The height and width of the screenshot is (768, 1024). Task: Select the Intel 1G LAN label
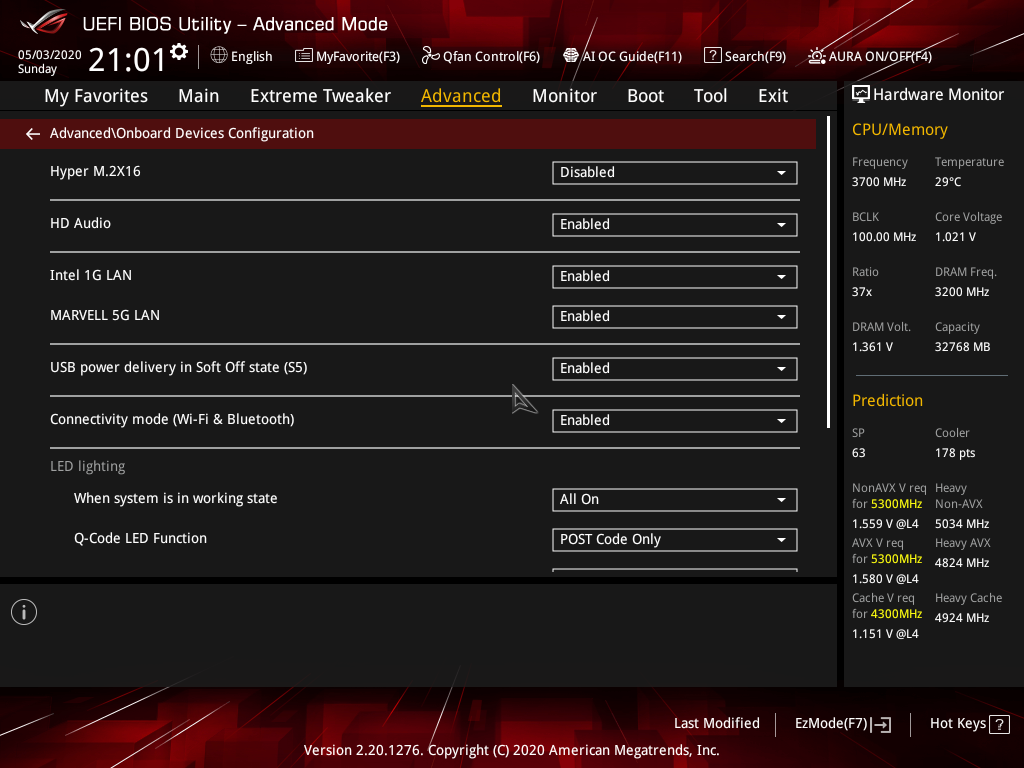[91, 275]
